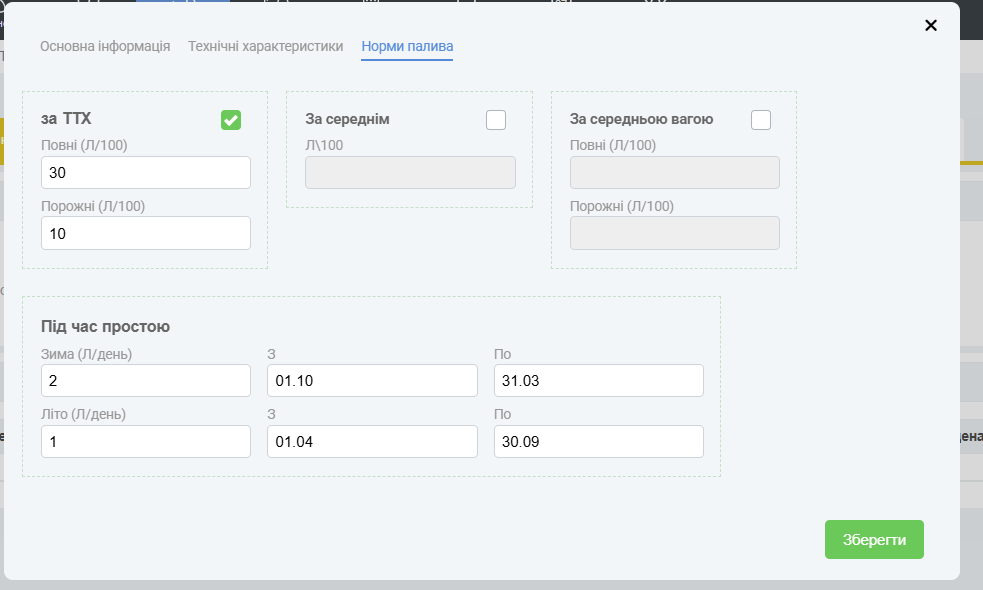Screen dimensions: 983x590
Task: Click the winter start date field 01.10
Action: (x=372, y=381)
